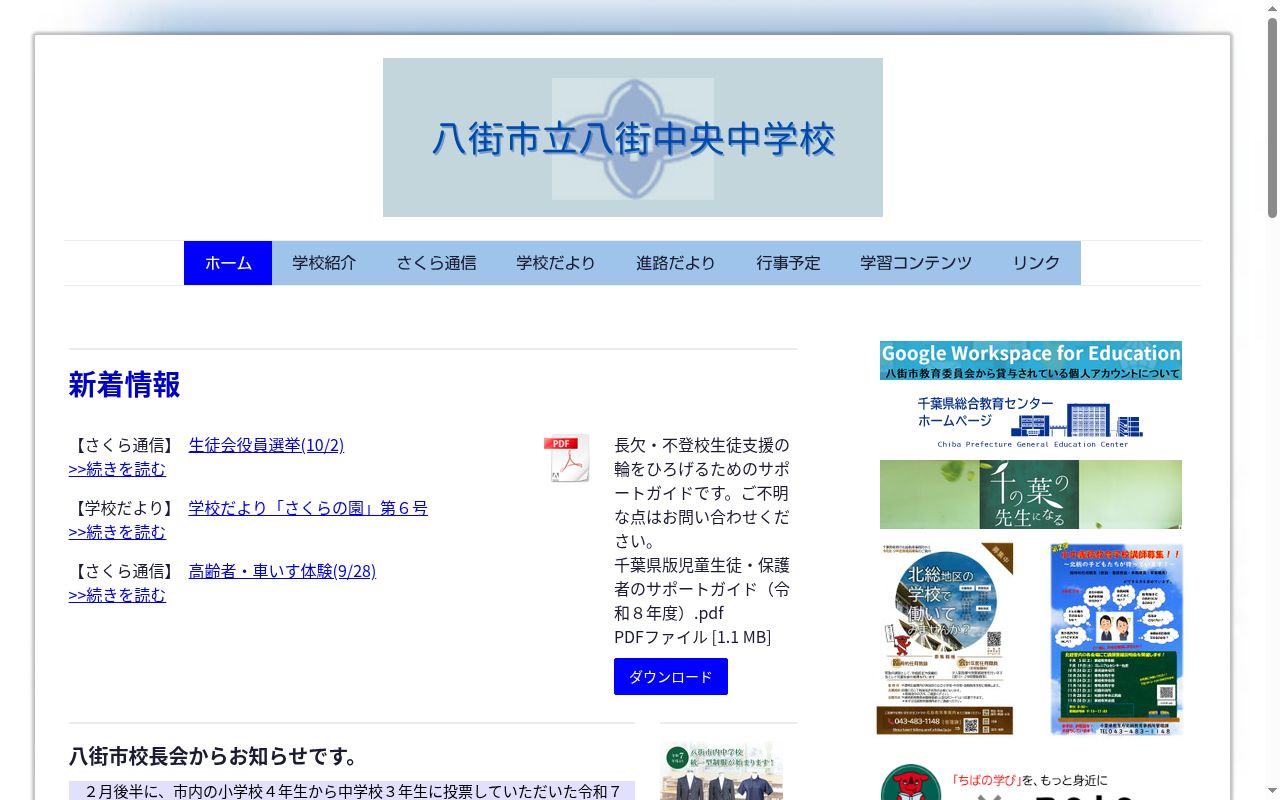The image size is (1280, 800).
Task: Open the 進路だより menu item
Action: click(x=676, y=263)
